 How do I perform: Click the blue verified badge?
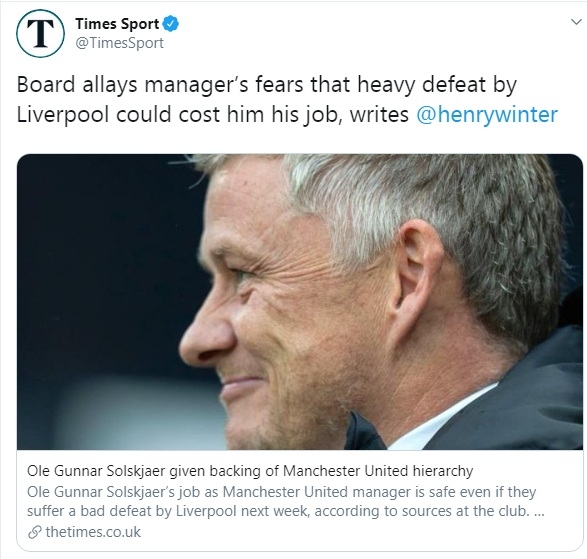171,24
